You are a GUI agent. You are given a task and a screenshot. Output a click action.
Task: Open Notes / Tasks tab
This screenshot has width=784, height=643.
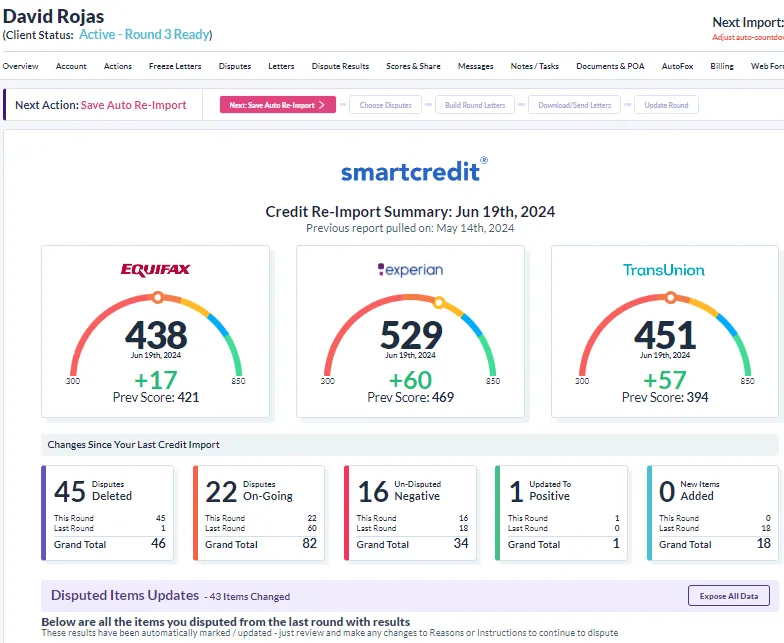[534, 66]
